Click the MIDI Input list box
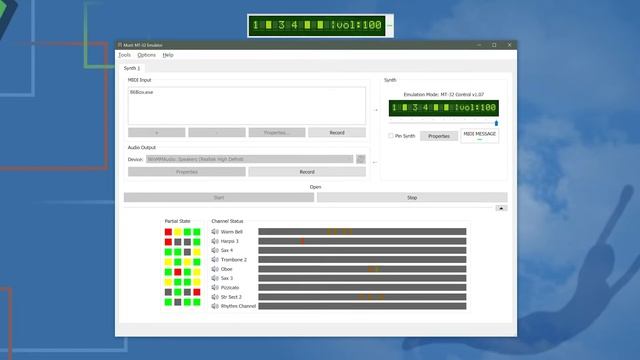 pos(247,106)
